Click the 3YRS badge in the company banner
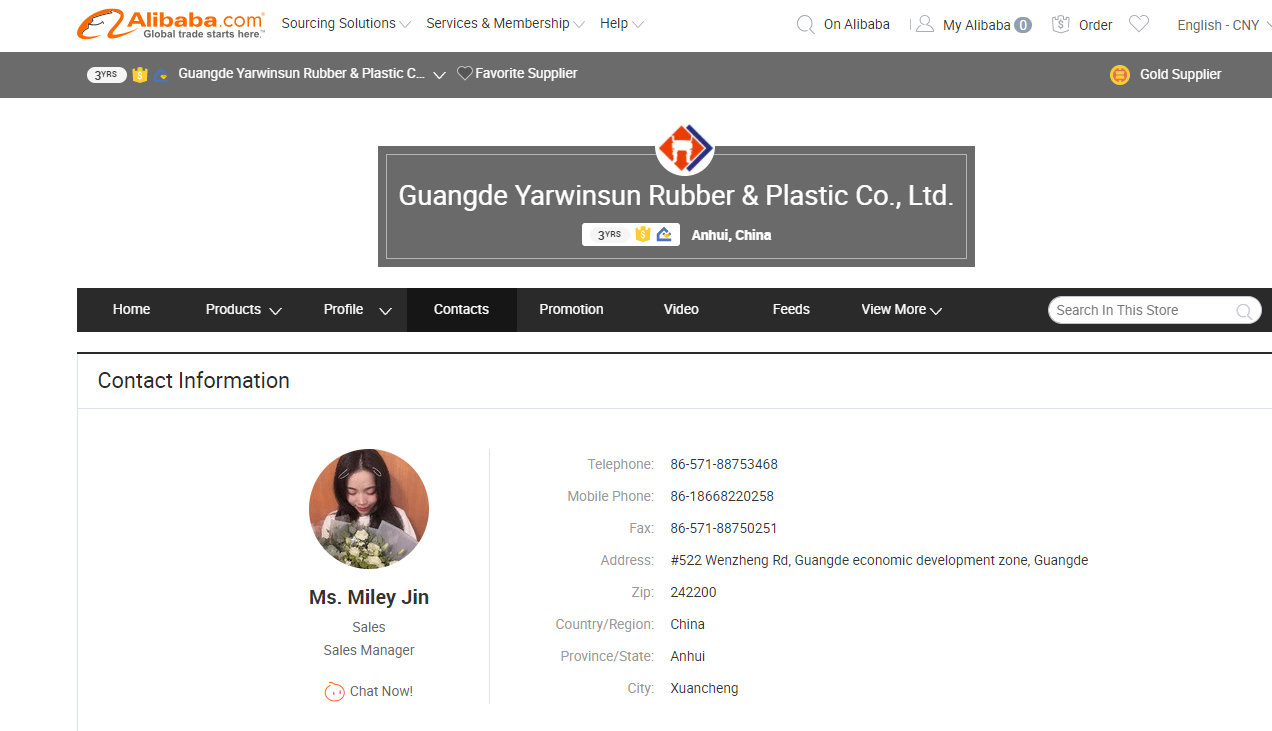The height and width of the screenshot is (731, 1272). pyautogui.click(x=609, y=234)
